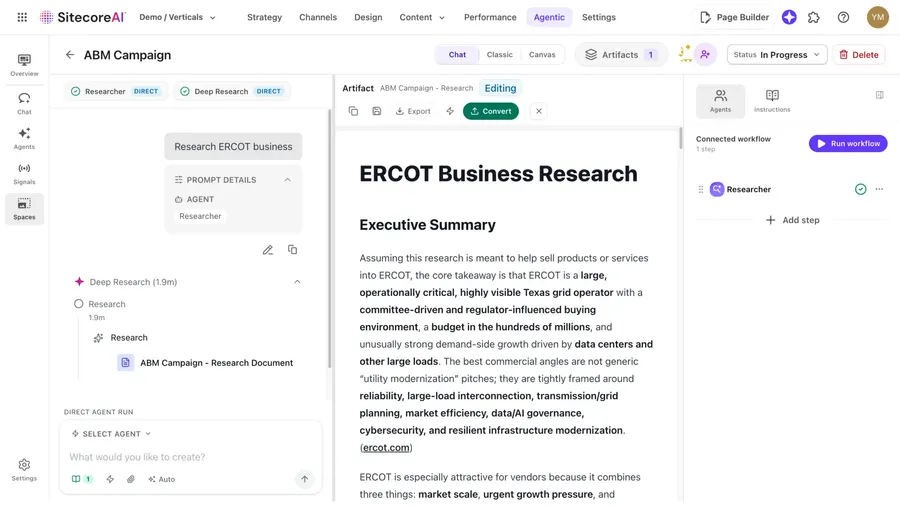Toggle the Researcher DIRECT chip
This screenshot has height=506, width=900.
click(116, 91)
